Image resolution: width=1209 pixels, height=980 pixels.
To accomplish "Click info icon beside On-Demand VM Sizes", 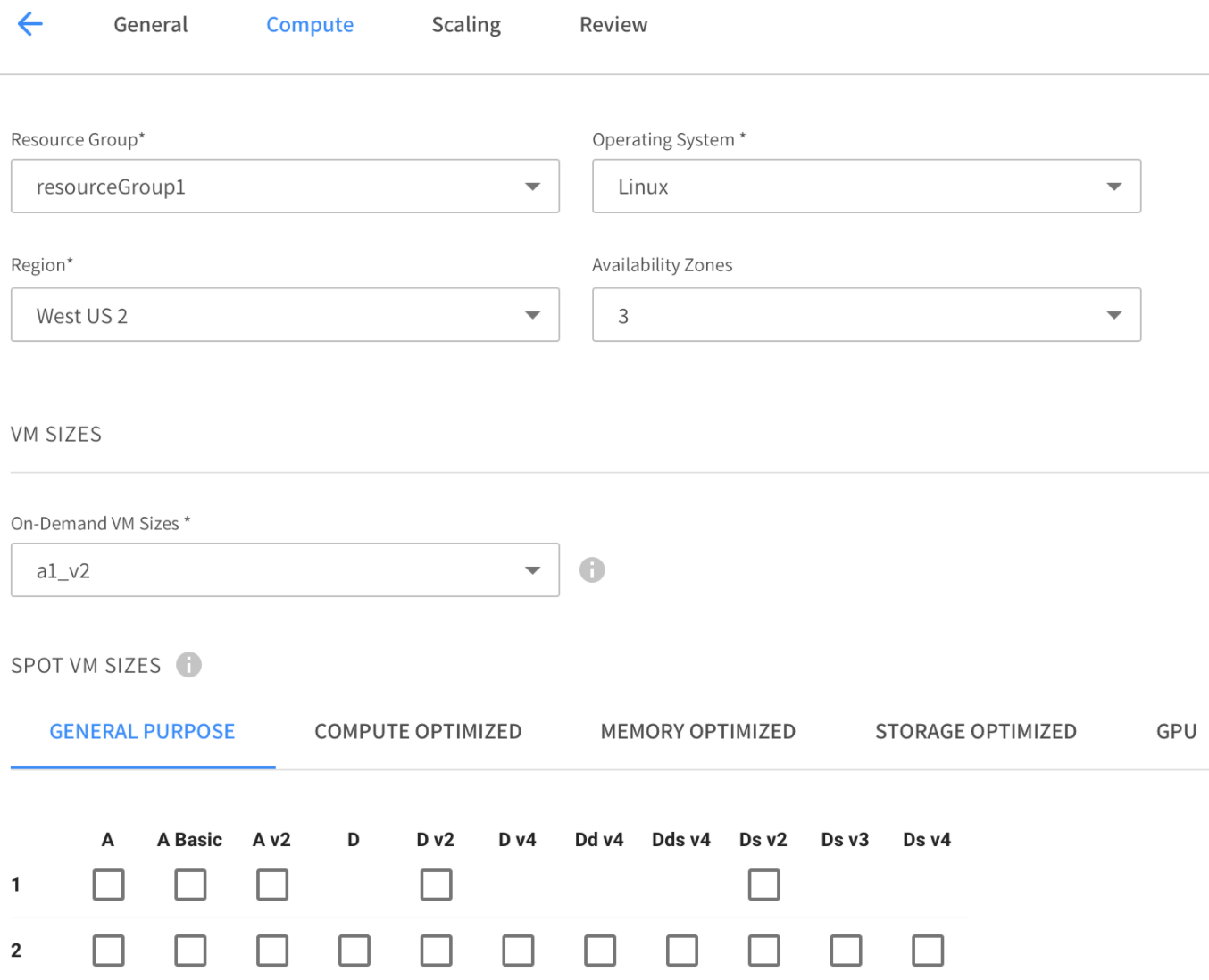I will [591, 569].
